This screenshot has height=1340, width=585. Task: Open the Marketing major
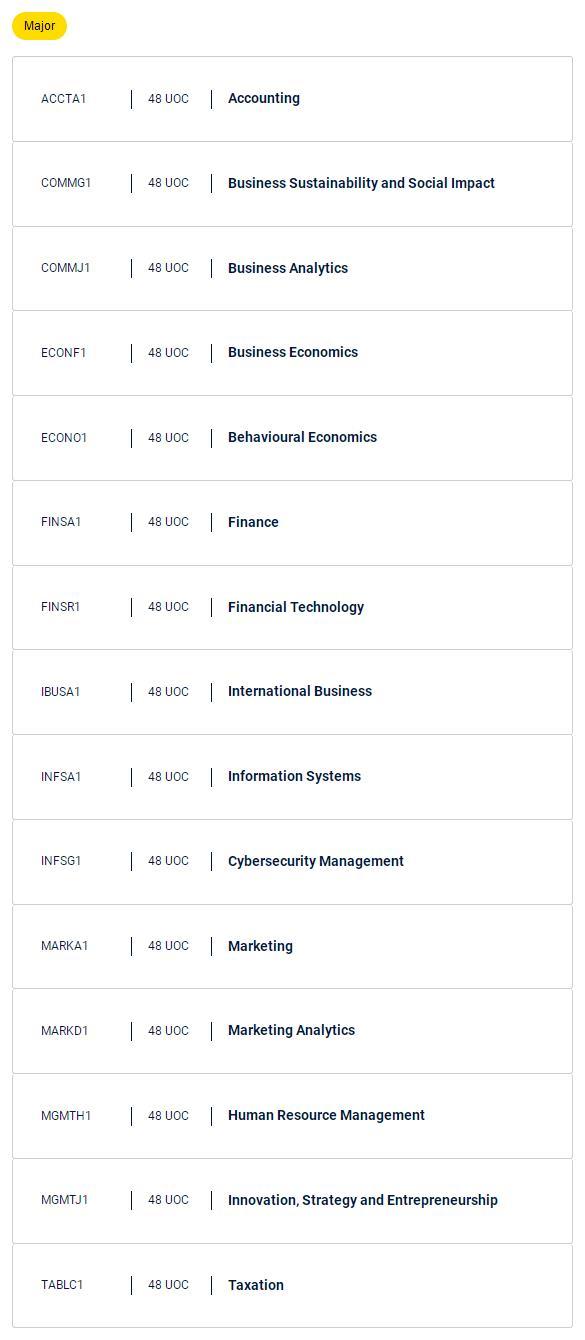pos(292,946)
